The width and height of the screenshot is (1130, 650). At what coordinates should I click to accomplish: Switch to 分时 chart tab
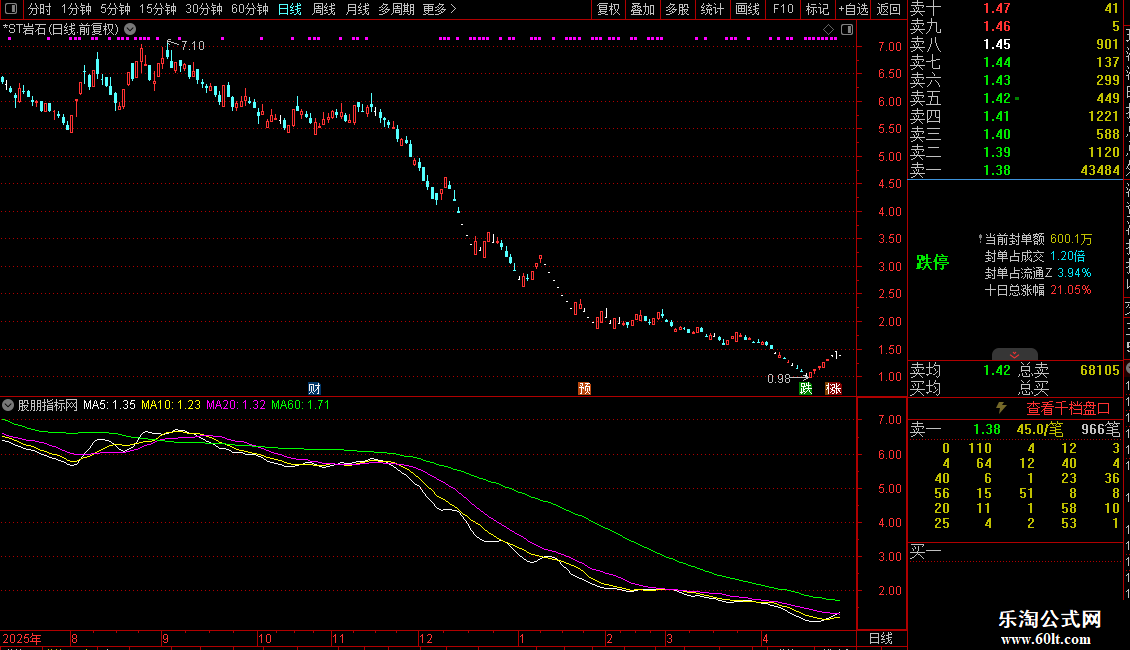(40, 9)
